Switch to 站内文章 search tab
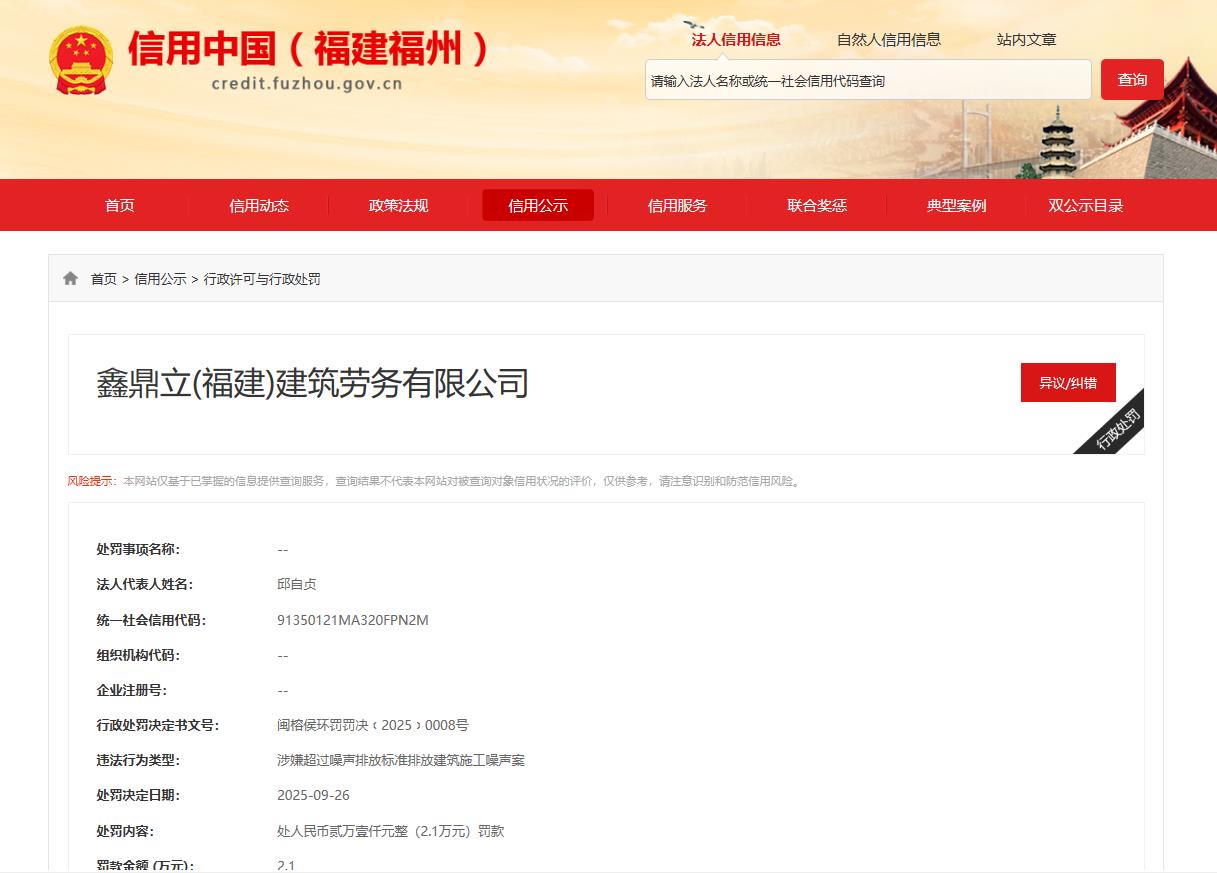The width and height of the screenshot is (1217, 873). 1026,40
